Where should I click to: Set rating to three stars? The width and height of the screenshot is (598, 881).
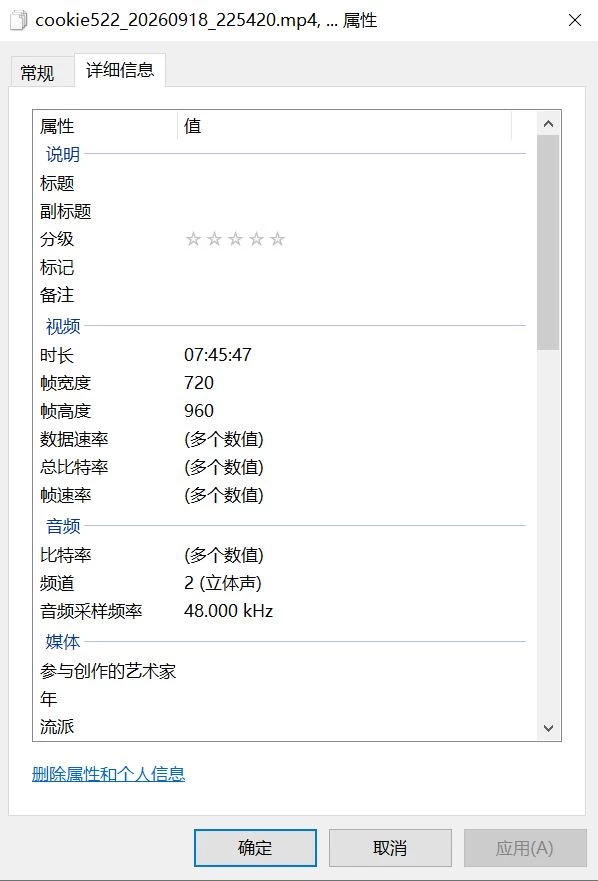pyautogui.click(x=235, y=240)
